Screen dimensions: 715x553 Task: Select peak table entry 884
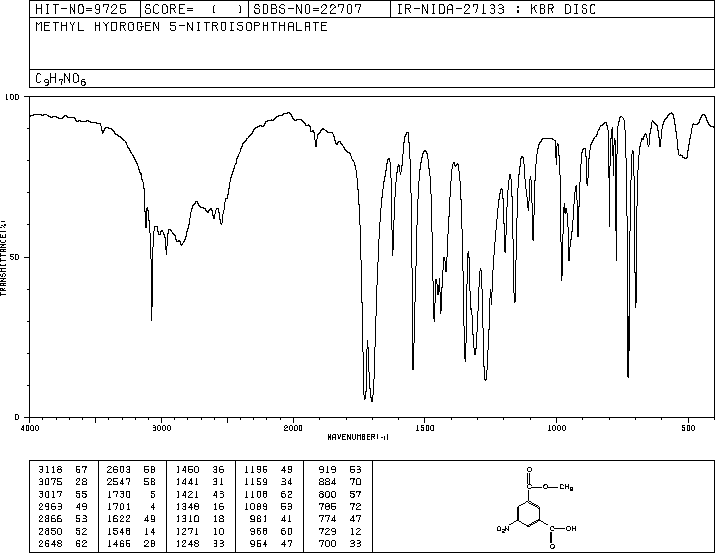tap(340, 482)
